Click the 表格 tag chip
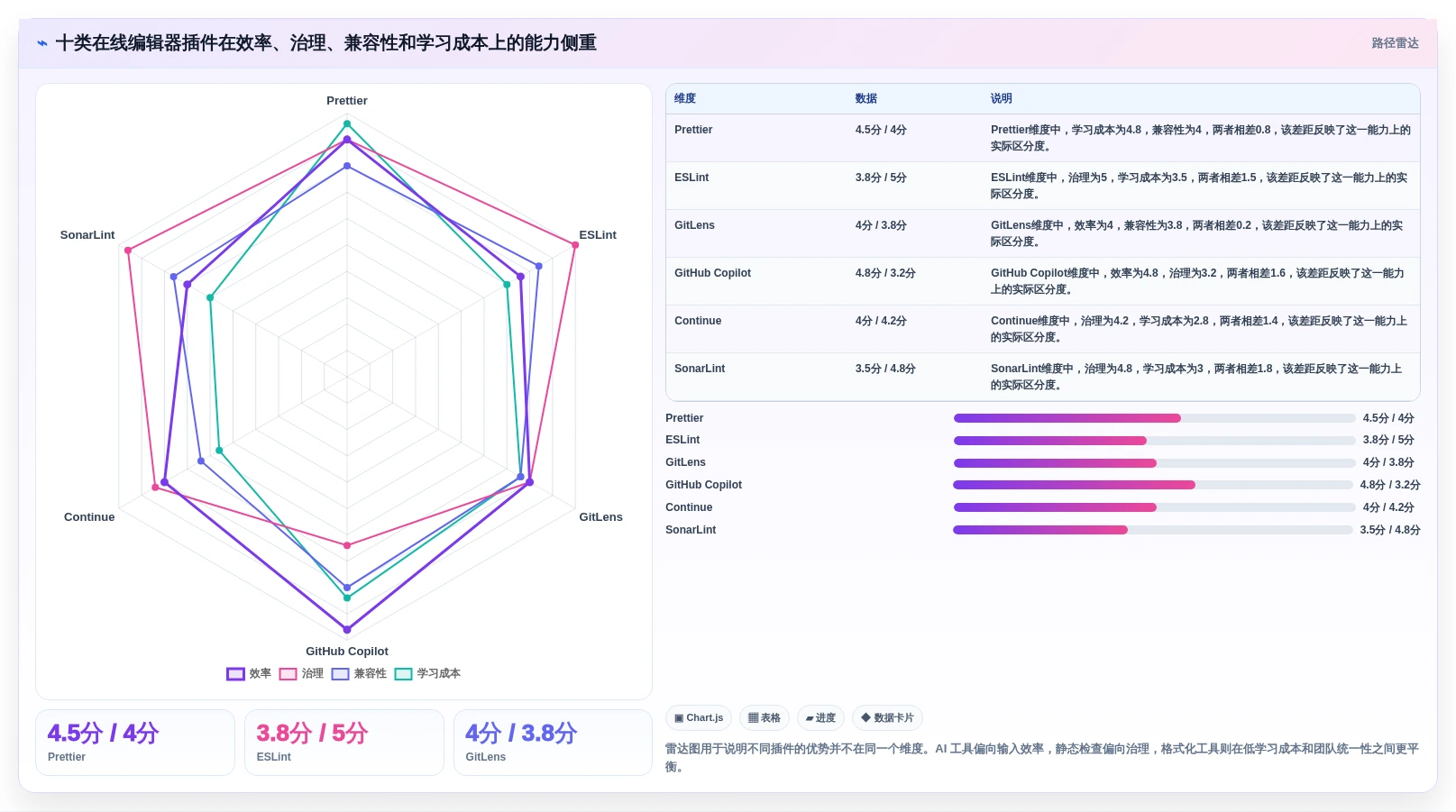 pyautogui.click(x=765, y=718)
